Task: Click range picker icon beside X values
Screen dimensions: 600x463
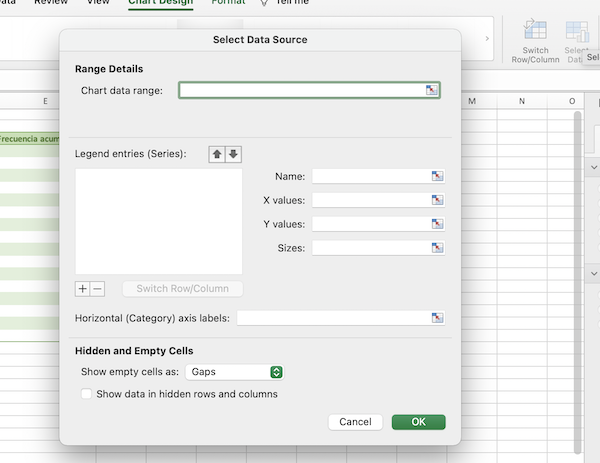Action: coord(437,200)
